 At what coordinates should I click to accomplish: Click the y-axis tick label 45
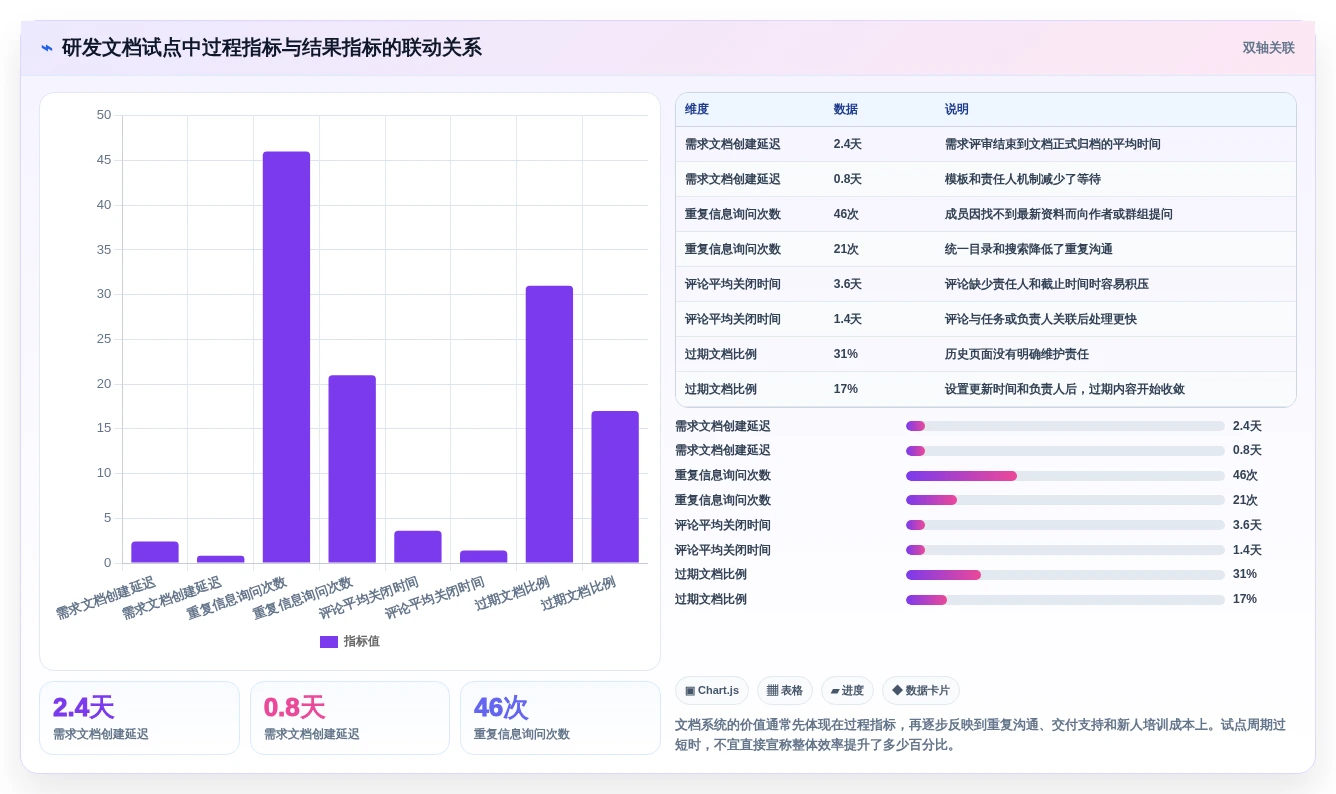pyautogui.click(x=104, y=160)
